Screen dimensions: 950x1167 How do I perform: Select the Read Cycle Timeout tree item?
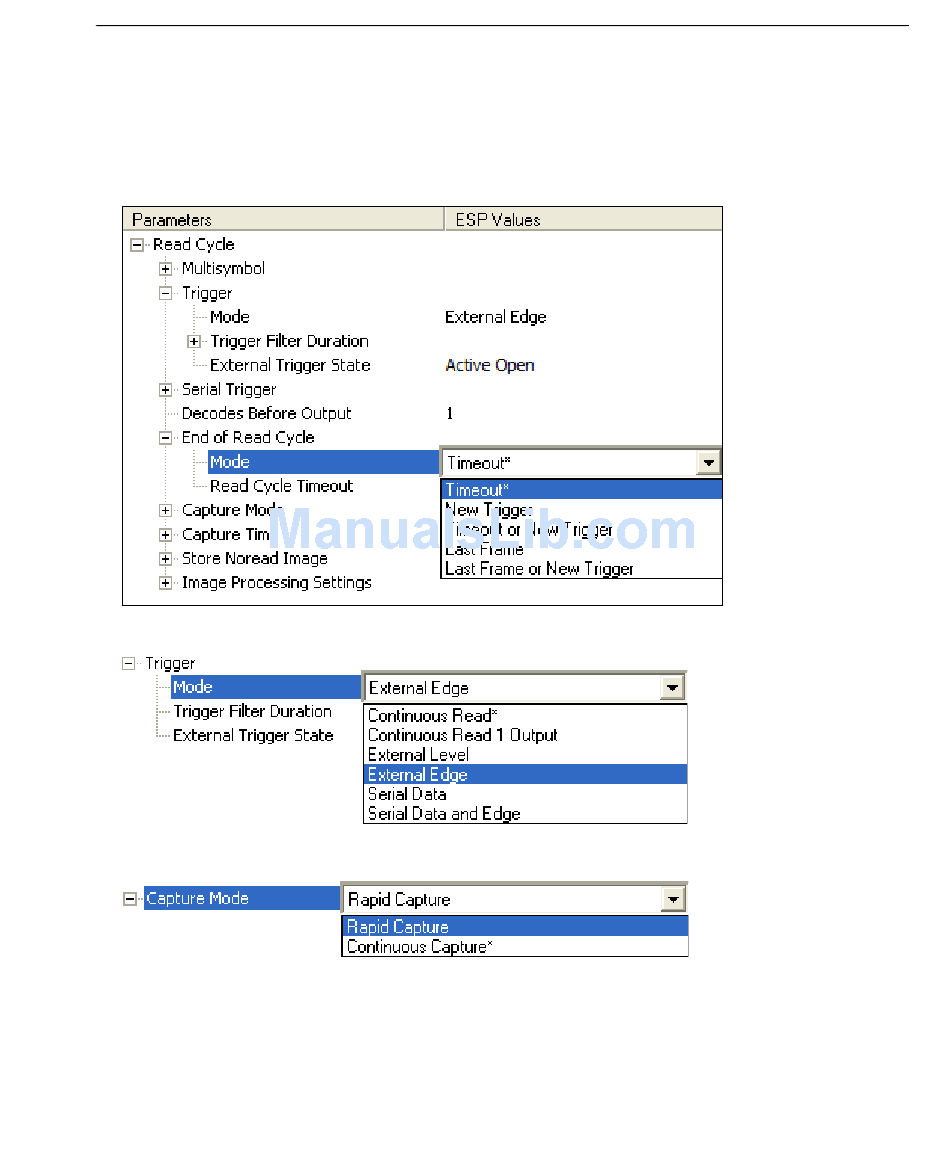coord(281,486)
